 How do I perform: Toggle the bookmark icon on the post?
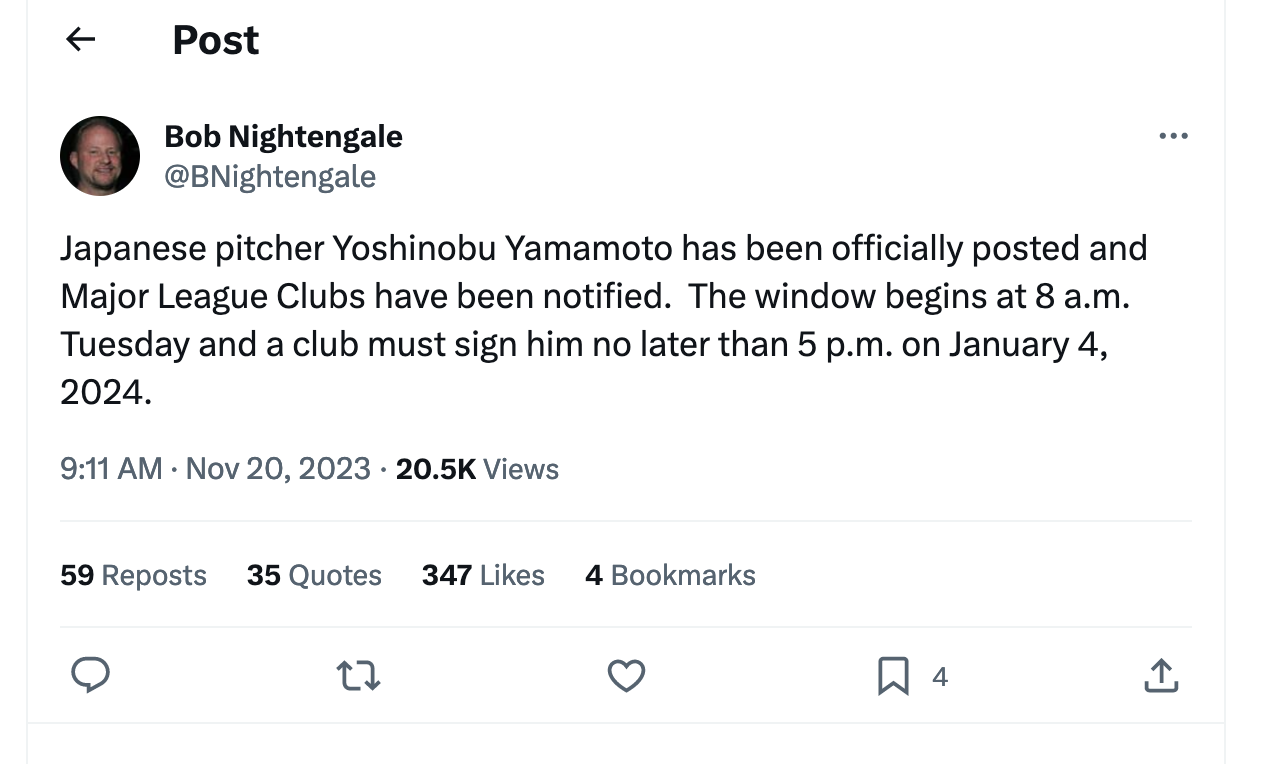point(892,677)
